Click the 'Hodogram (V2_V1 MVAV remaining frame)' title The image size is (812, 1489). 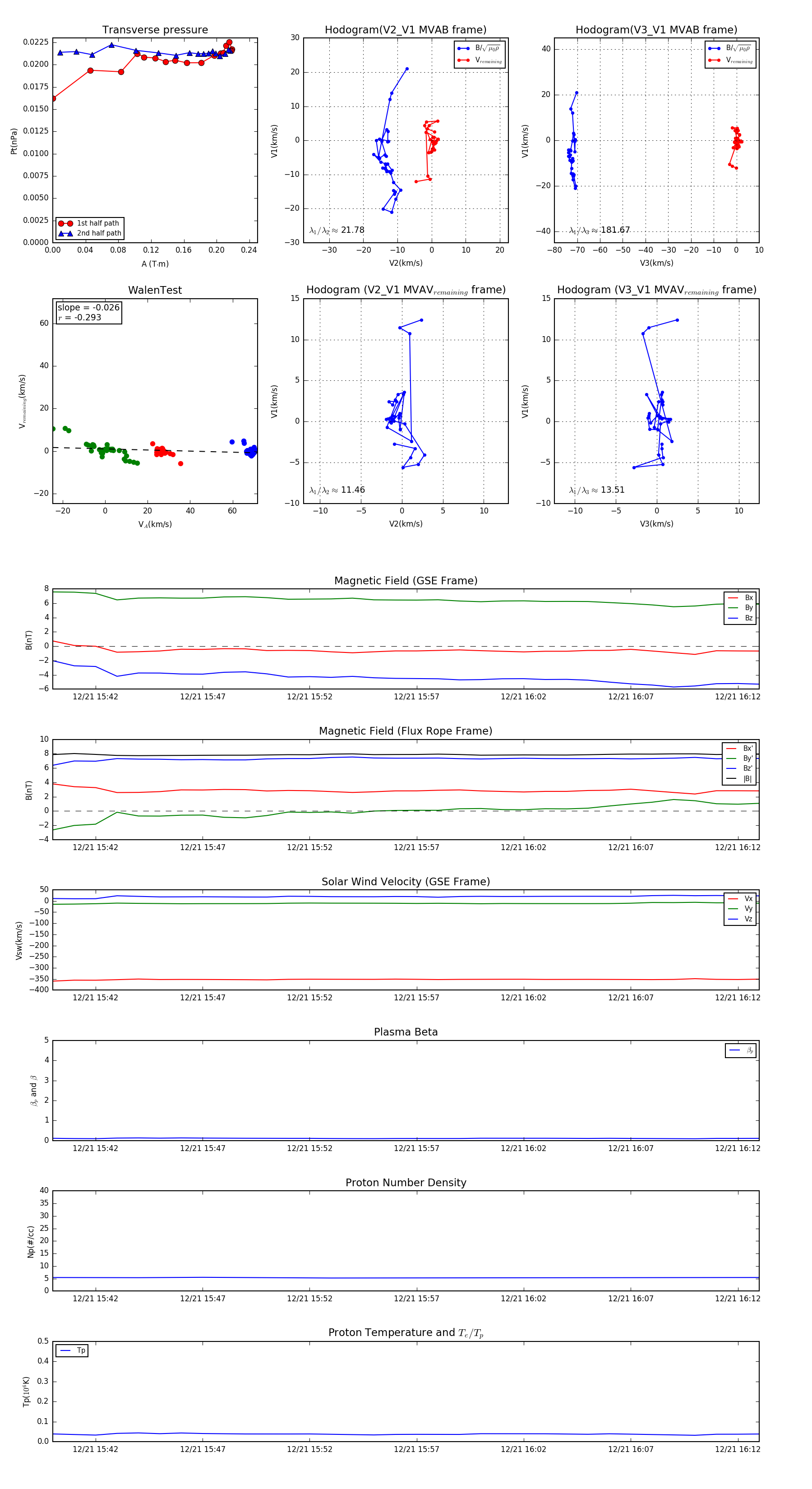[406, 290]
